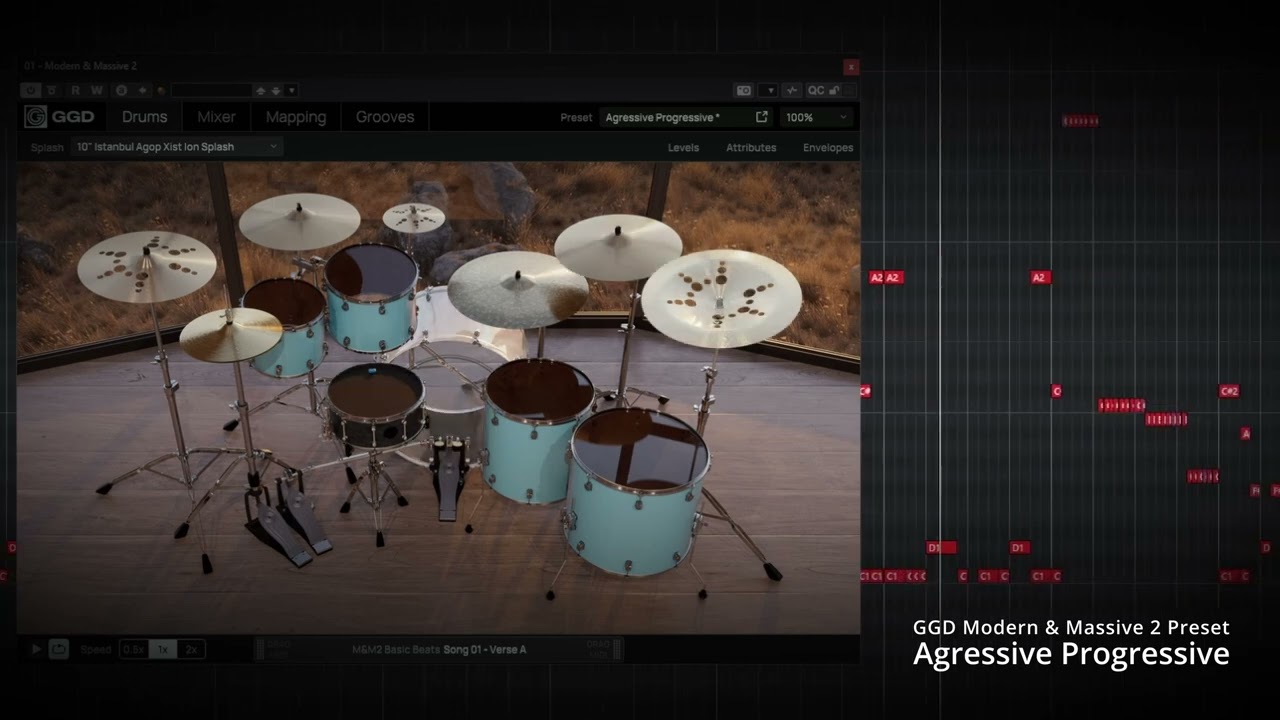
Task: Switch to the Mixer tab
Action: coord(216,117)
